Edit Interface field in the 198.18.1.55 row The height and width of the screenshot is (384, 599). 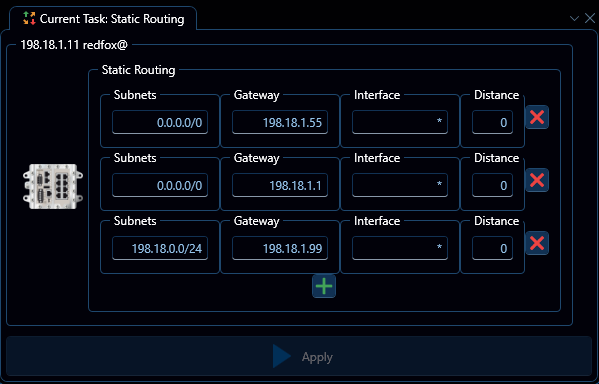click(400, 122)
